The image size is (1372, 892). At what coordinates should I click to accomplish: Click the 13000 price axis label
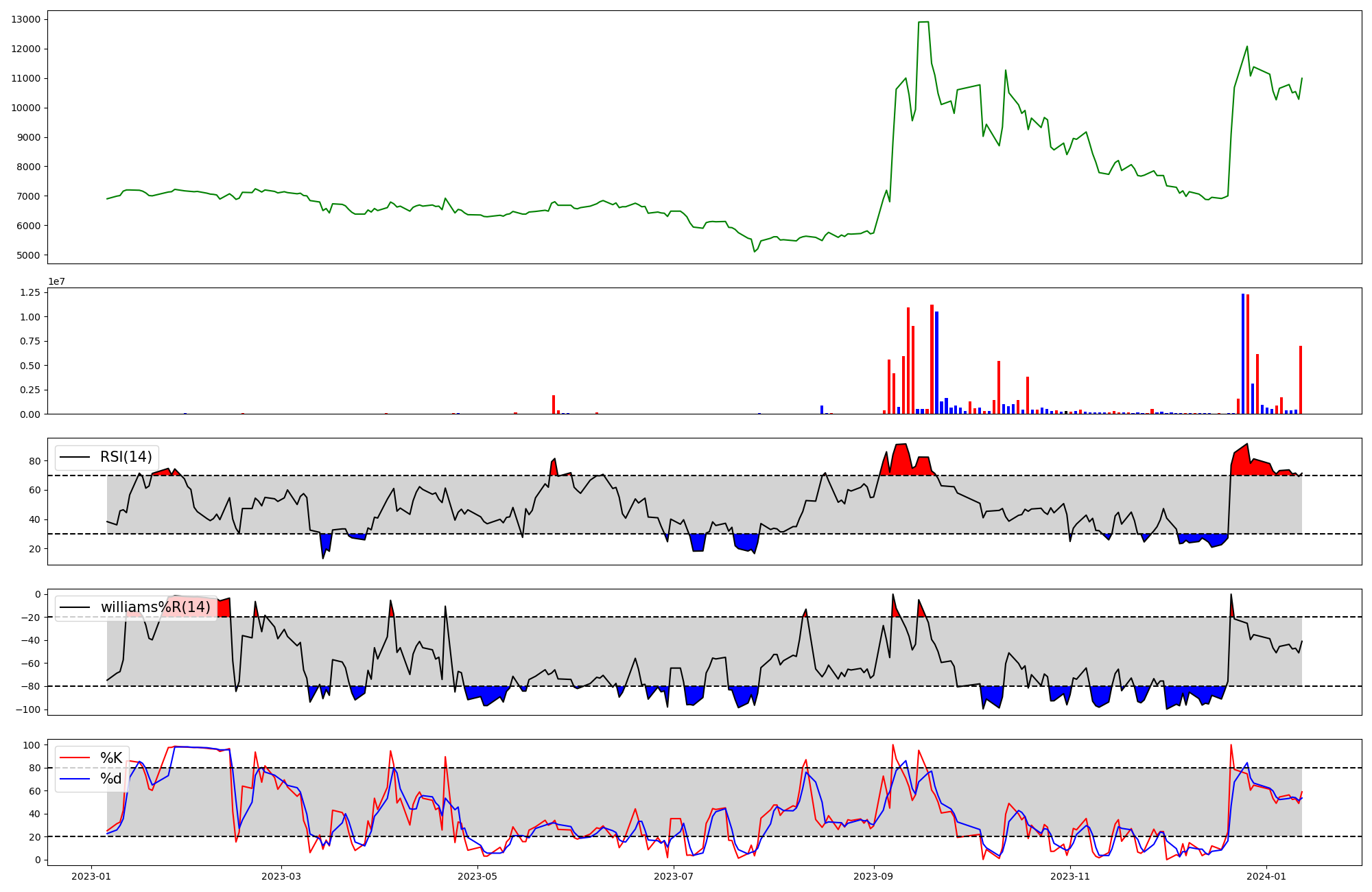click(26, 19)
